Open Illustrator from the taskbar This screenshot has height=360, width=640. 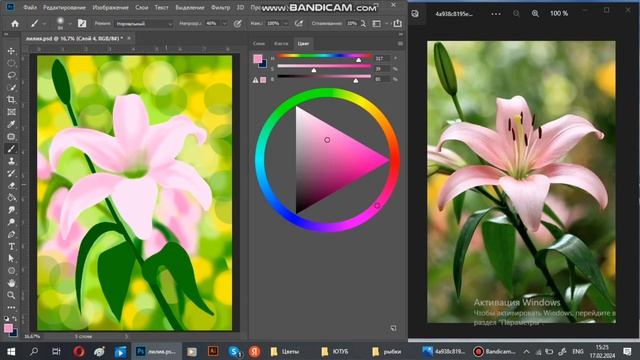click(213, 351)
